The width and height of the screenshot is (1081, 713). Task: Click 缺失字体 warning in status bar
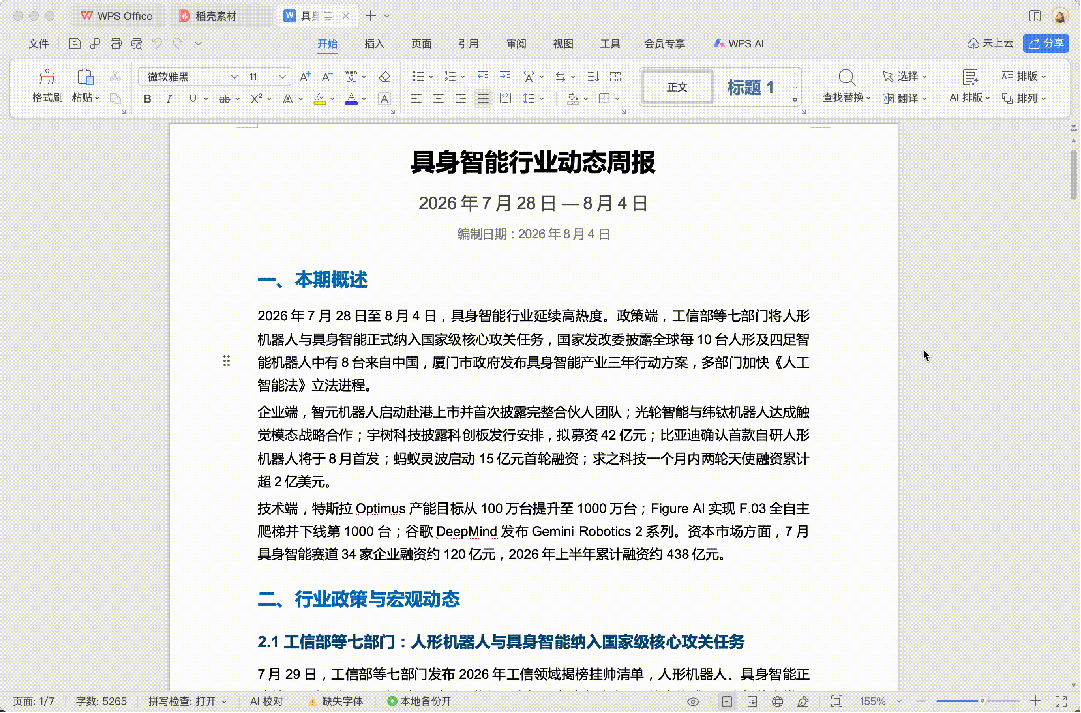click(x=336, y=701)
